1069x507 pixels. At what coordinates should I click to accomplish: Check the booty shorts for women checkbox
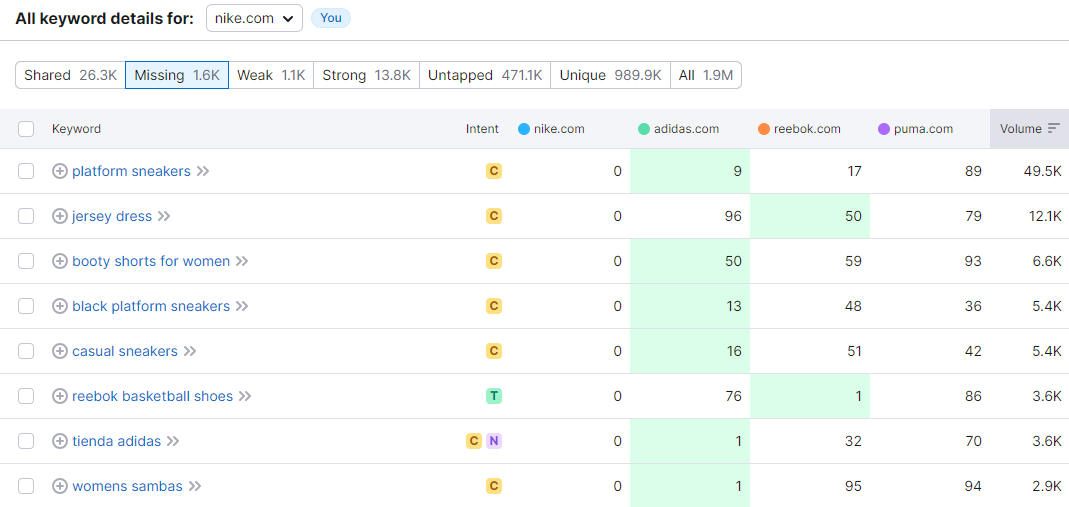(26, 261)
